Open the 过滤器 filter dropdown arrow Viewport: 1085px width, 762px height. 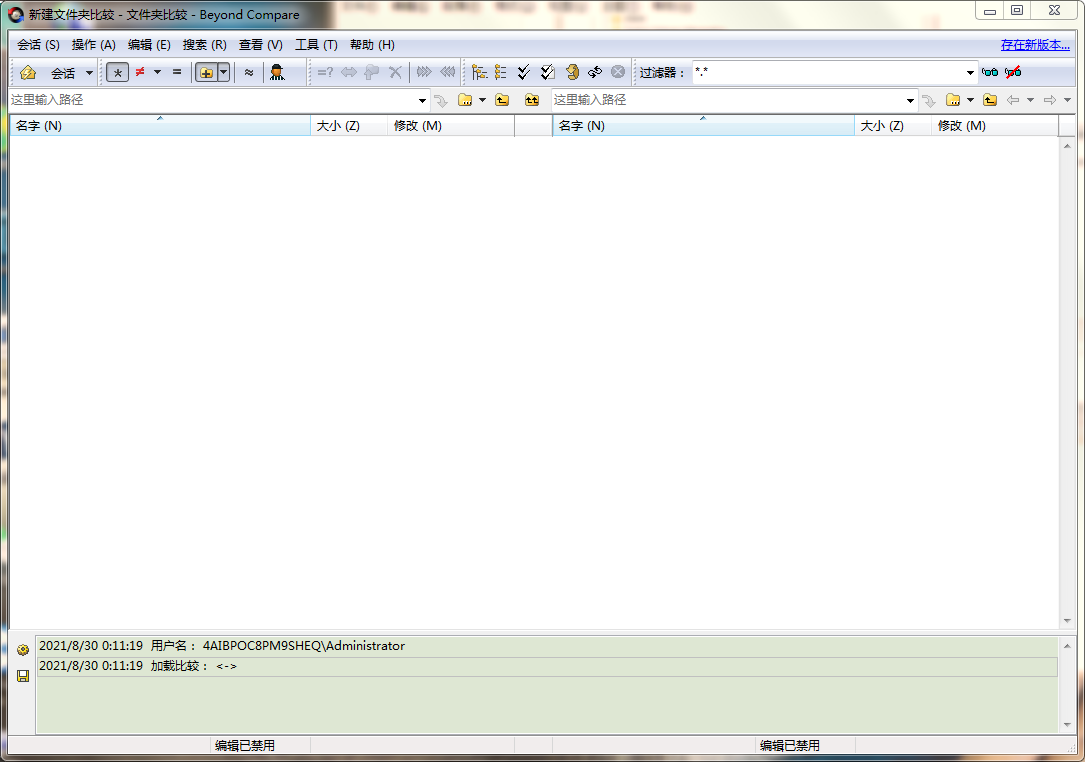tap(970, 73)
